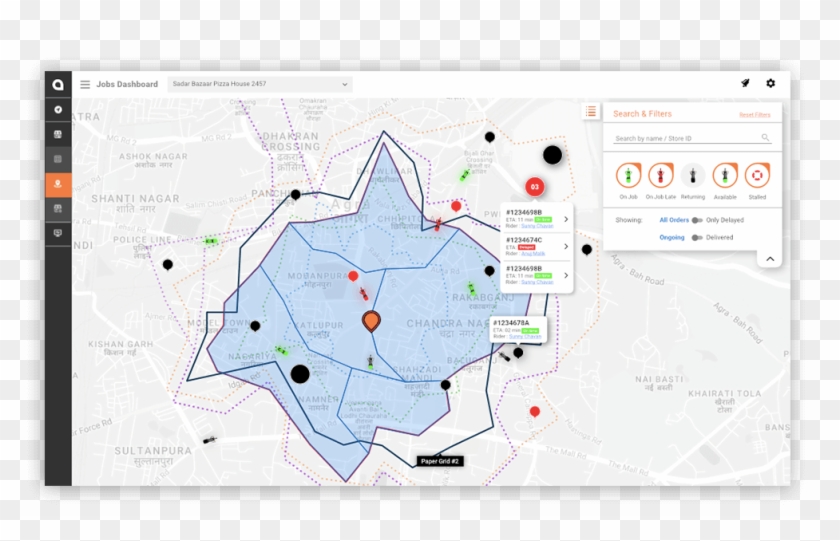
Task: Open the hamburger menu beside Jobs Dashboard
Action: 85,84
